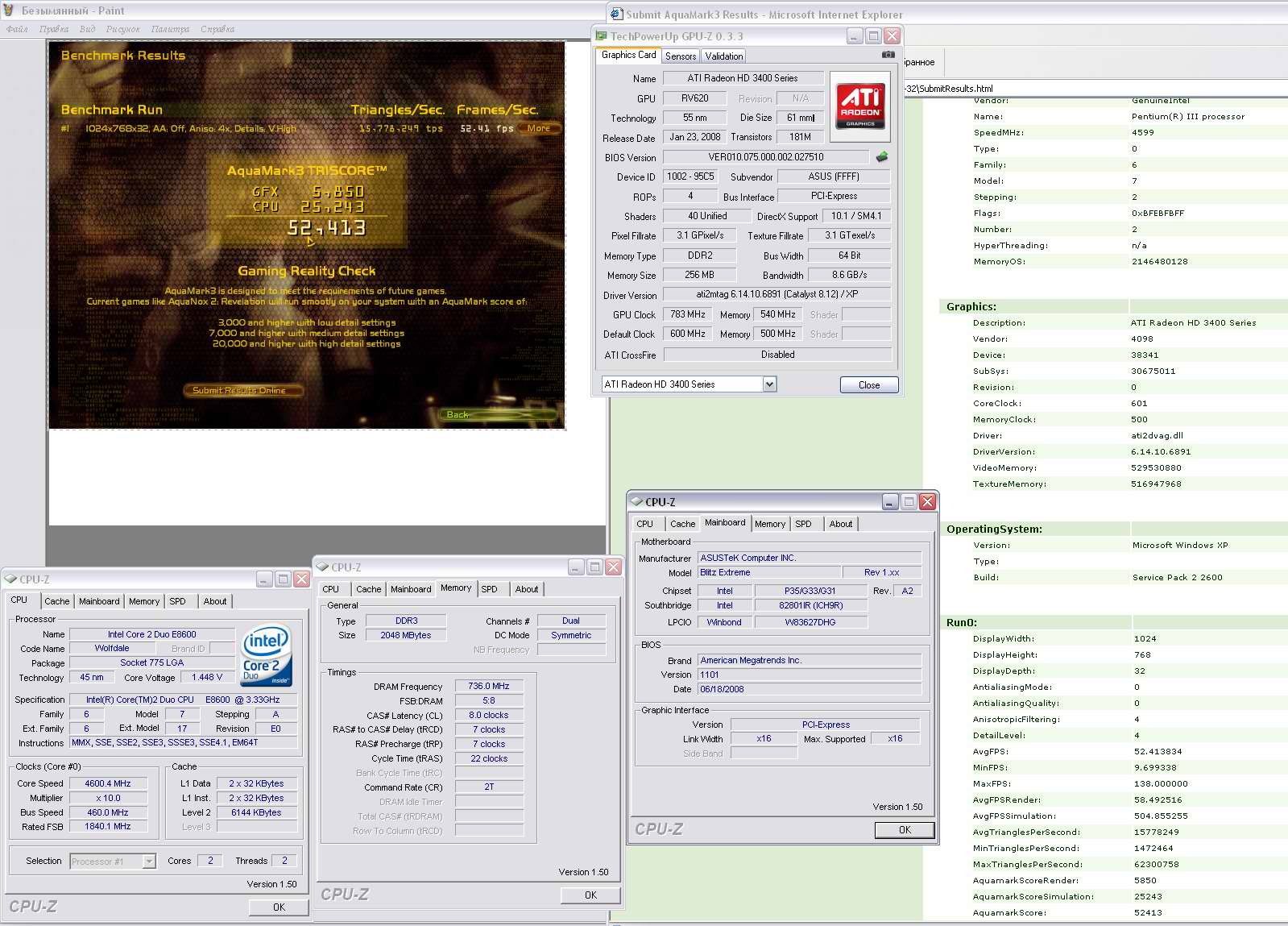The height and width of the screenshot is (926, 1288).
Task: Click the AquamarkScore value 52413 in IE
Action: pos(1148,912)
